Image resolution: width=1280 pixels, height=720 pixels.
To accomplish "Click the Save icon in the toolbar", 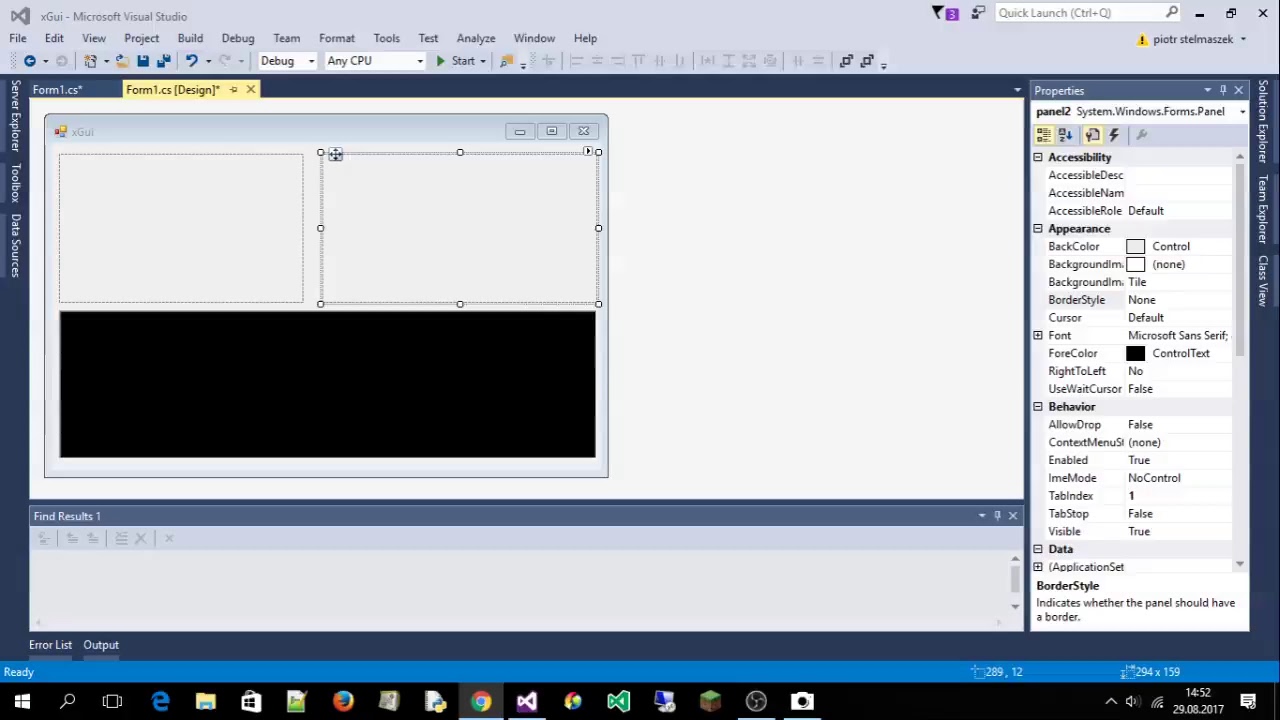I will (143, 61).
